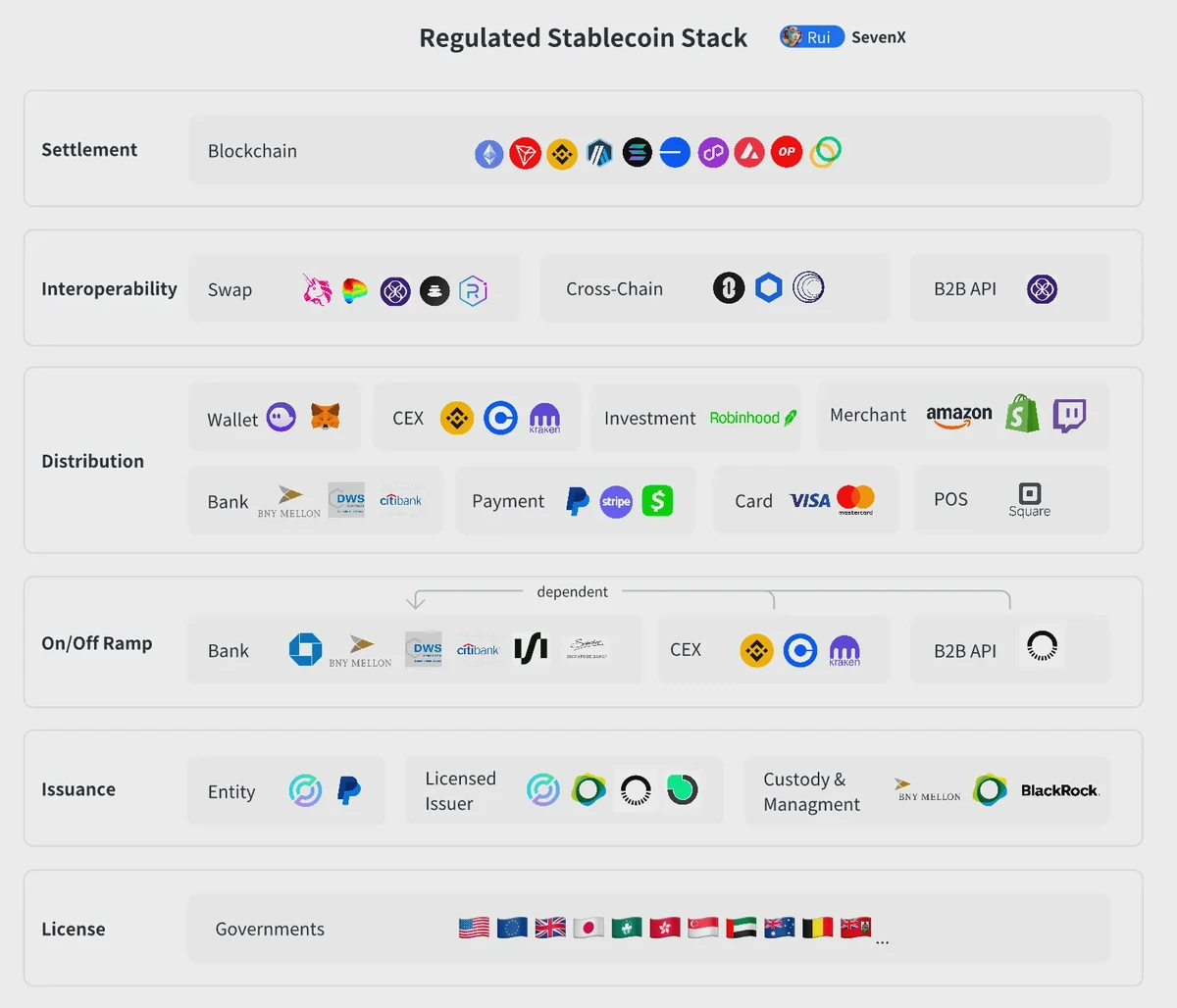
Task: Click the red OP Optimism icon
Action: [x=787, y=152]
